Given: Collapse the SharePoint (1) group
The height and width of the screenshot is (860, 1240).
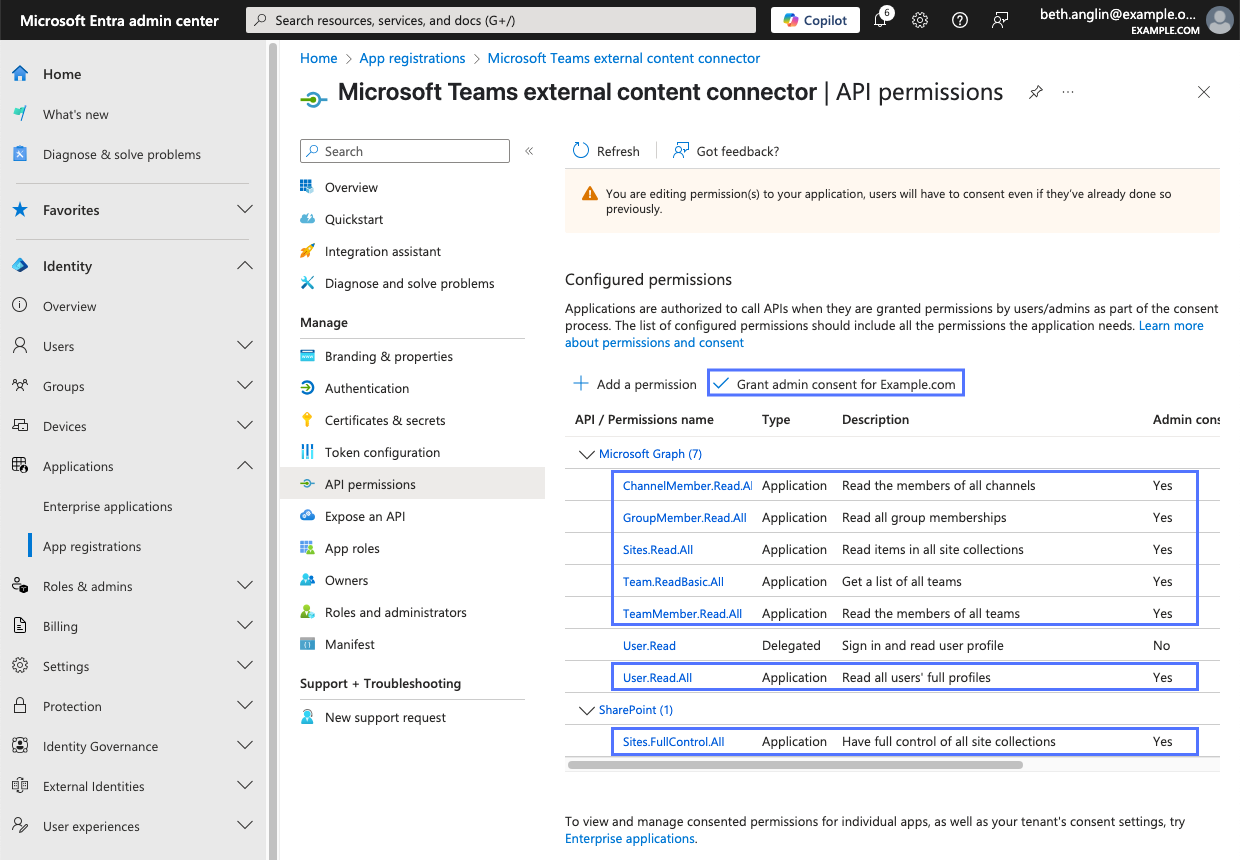Looking at the screenshot, I should 586,710.
